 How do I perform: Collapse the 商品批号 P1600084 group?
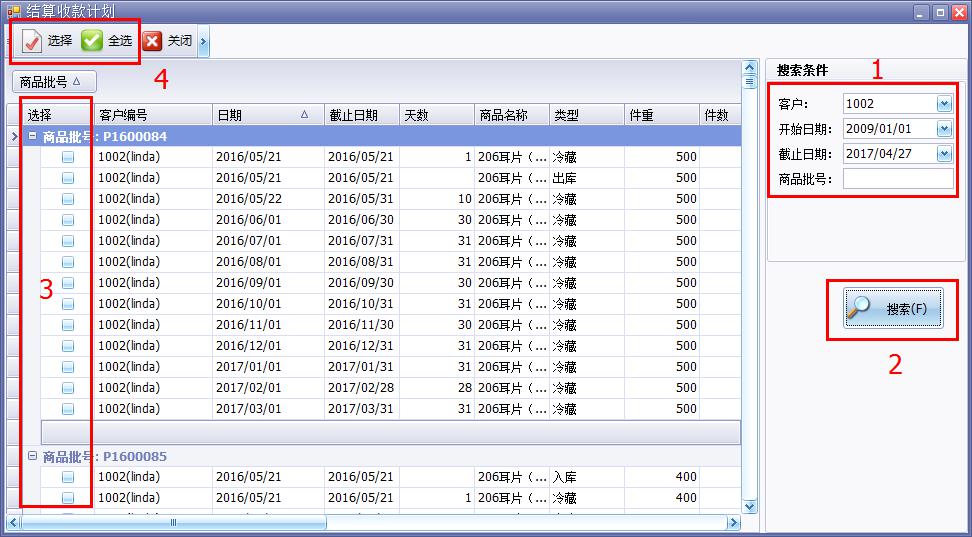[32, 136]
